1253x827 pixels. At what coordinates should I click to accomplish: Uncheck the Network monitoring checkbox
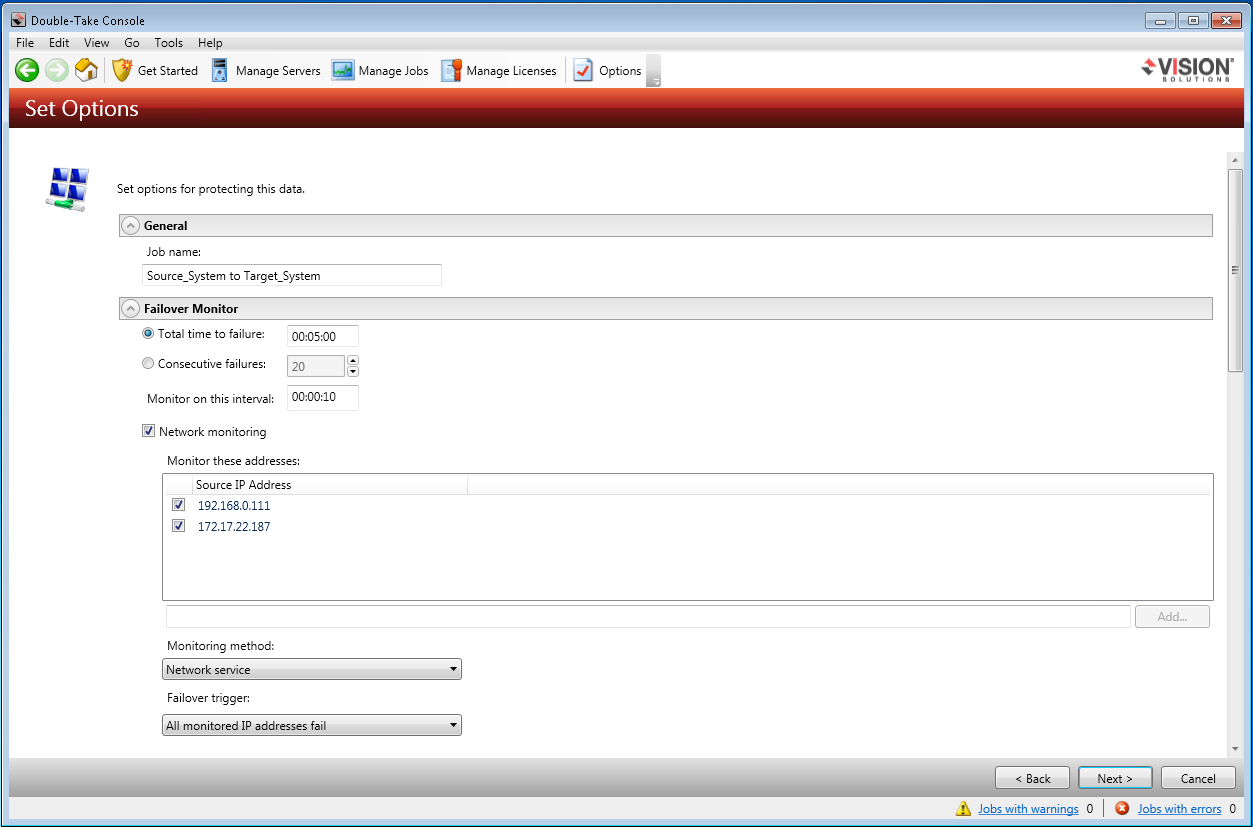coord(149,432)
